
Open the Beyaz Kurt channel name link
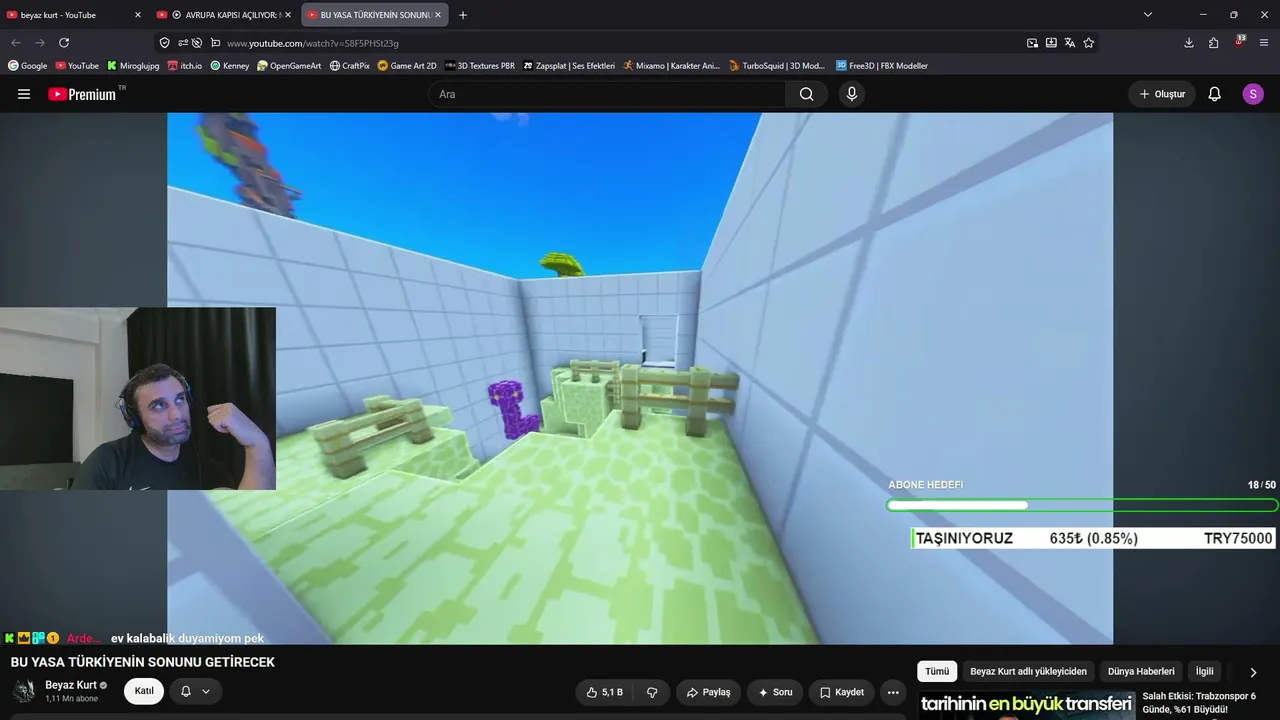click(x=71, y=685)
